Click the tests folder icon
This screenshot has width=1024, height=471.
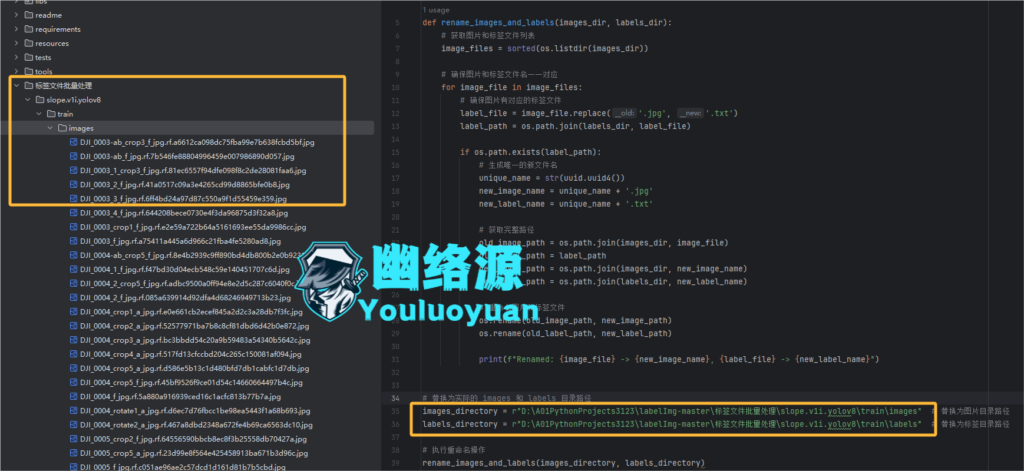pyautogui.click(x=28, y=57)
